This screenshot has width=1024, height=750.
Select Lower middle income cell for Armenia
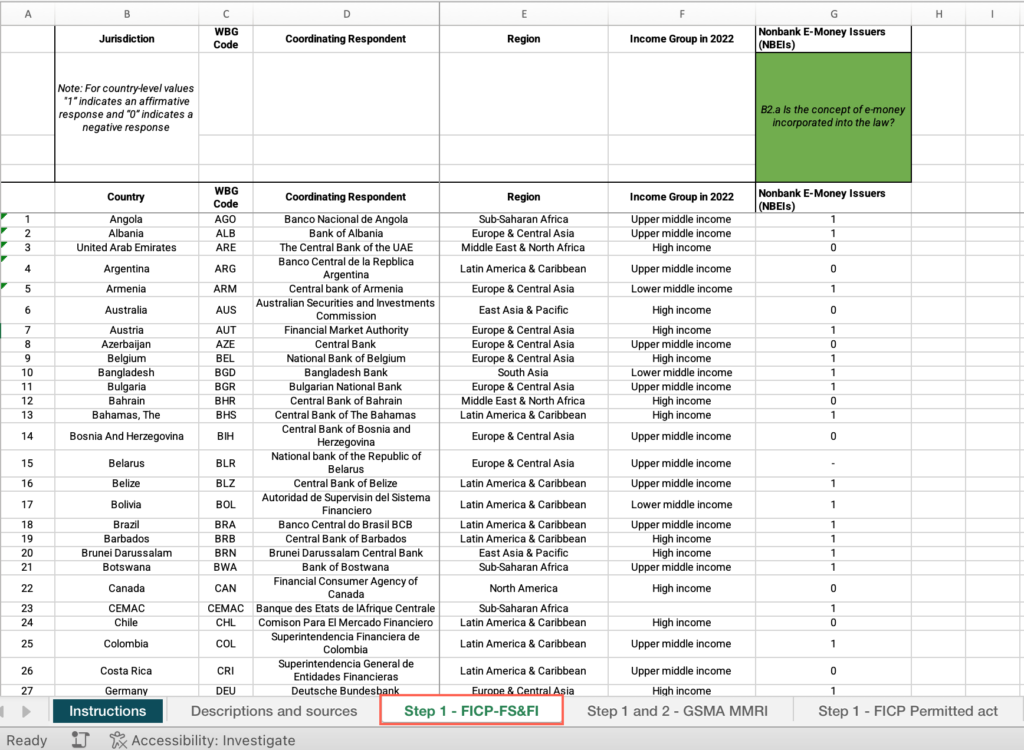pyautogui.click(x=681, y=289)
